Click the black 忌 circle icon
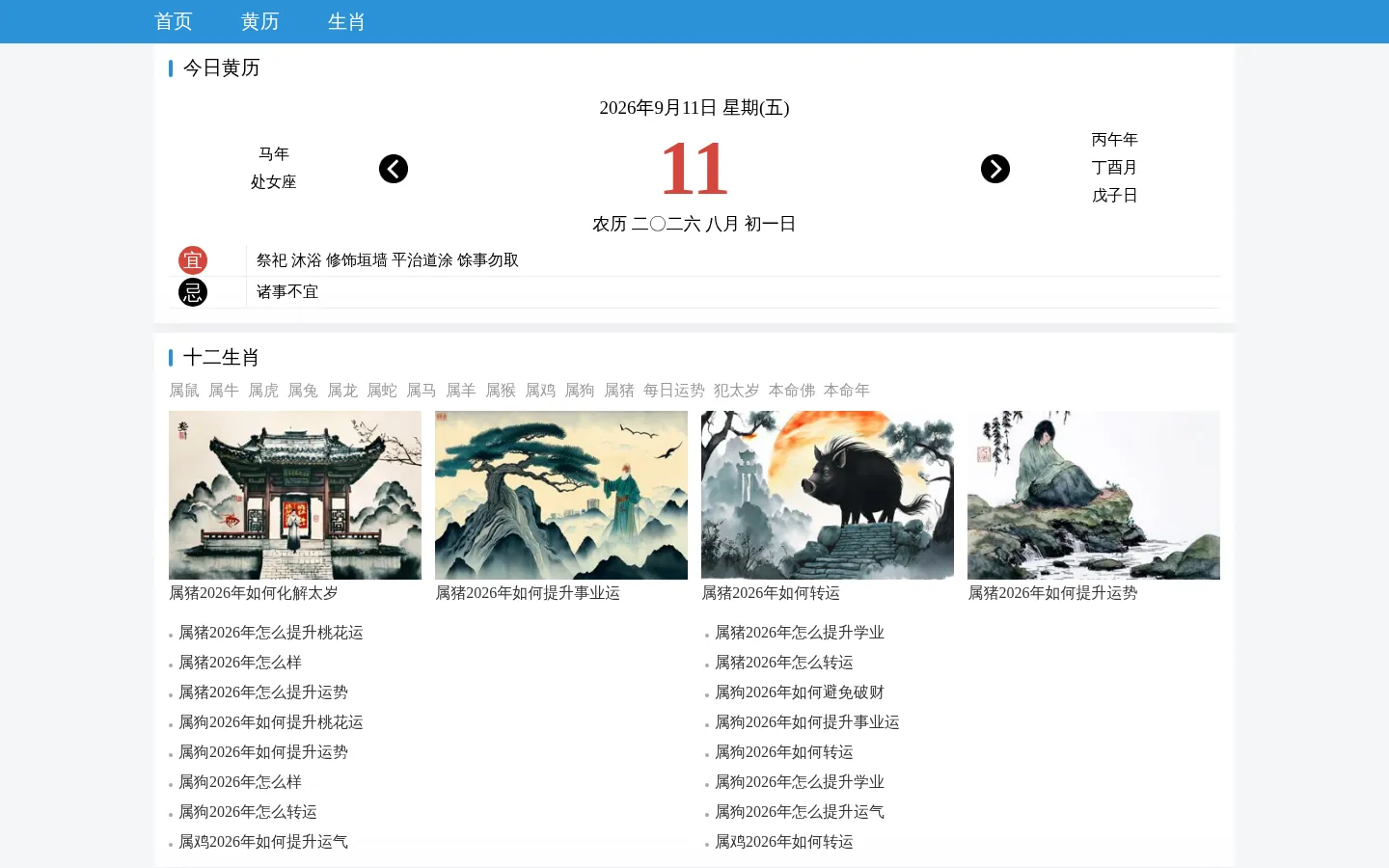Viewport: 1389px width, 868px height. [x=193, y=292]
